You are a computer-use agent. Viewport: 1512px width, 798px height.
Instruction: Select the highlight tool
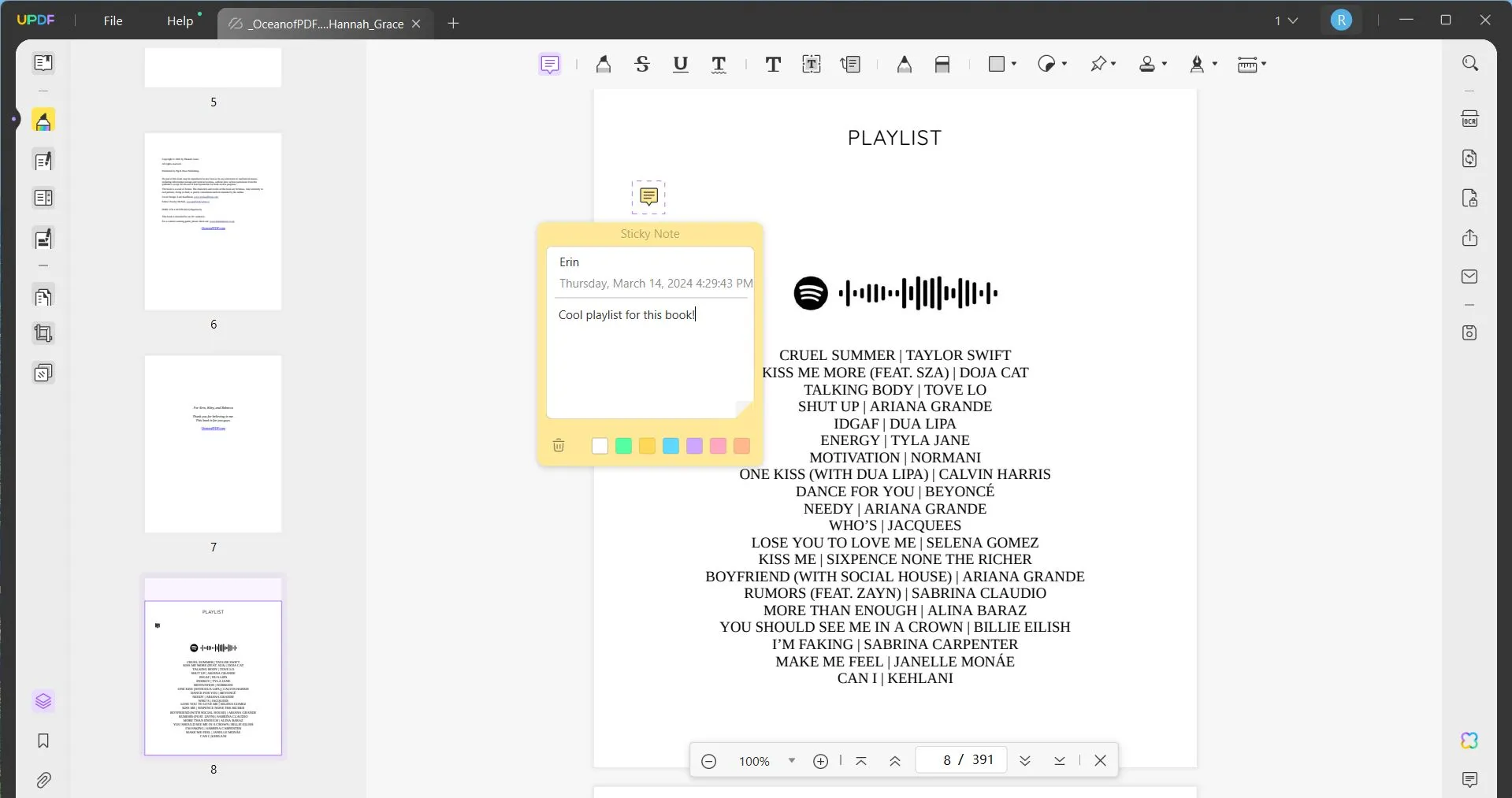[604, 65]
